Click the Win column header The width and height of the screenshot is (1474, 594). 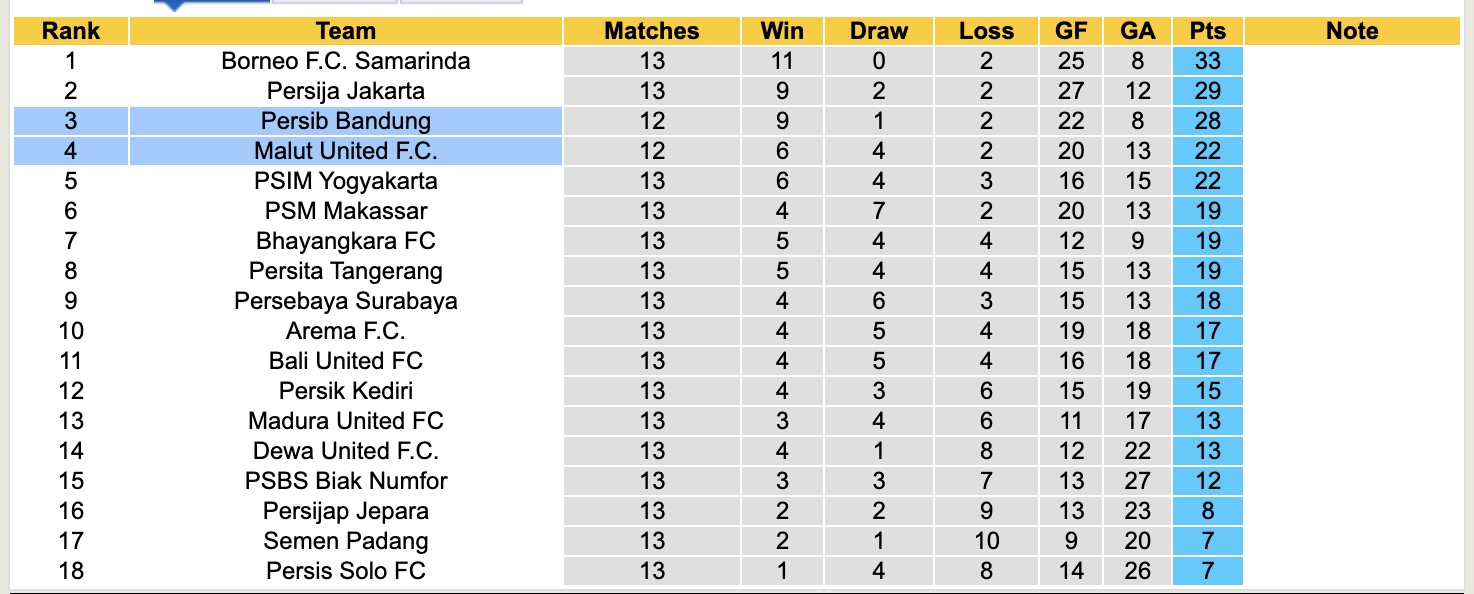782,31
